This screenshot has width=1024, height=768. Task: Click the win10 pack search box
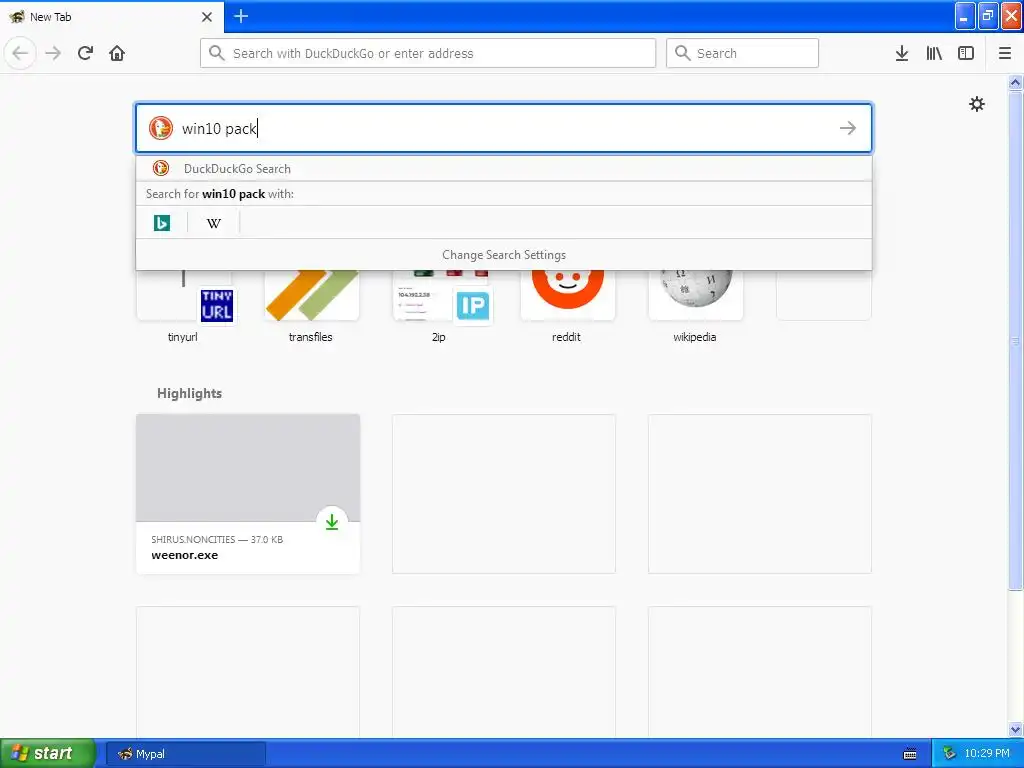pos(504,128)
